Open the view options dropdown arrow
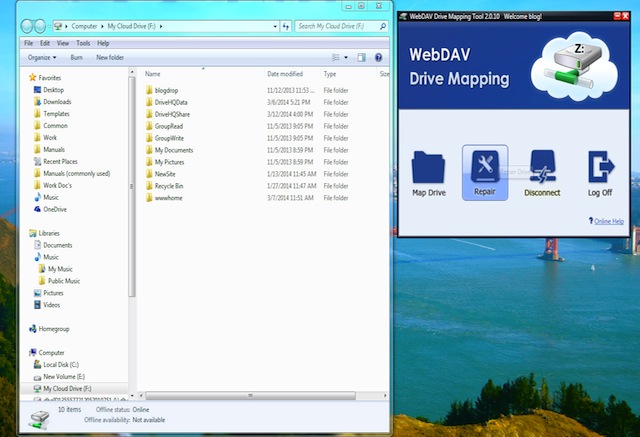640x437 pixels. (x=346, y=58)
